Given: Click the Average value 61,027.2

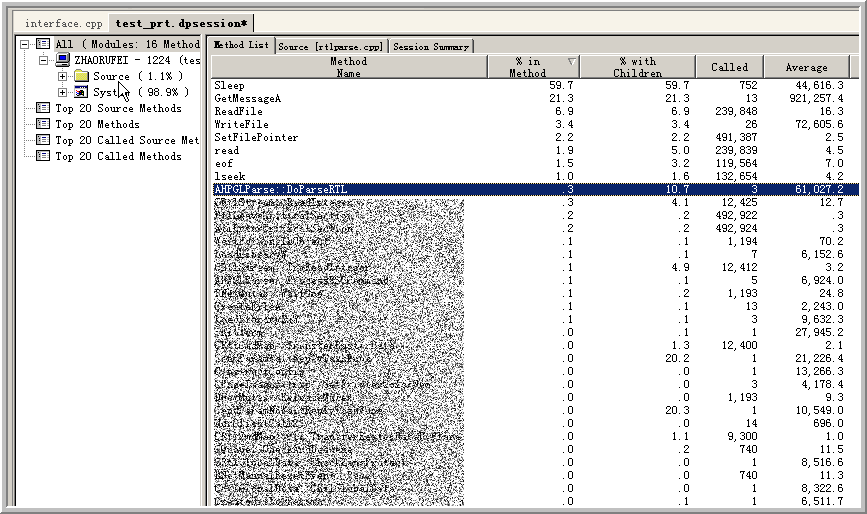Looking at the screenshot, I should 819,190.
